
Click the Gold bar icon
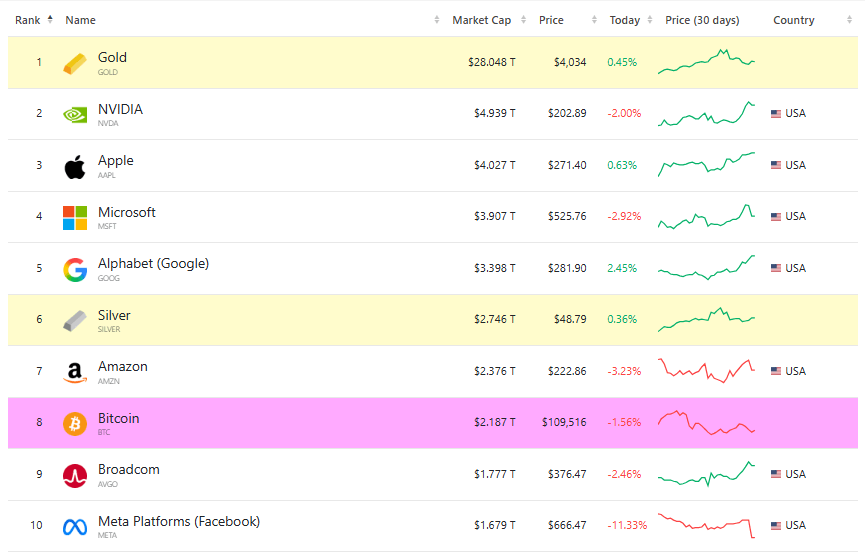point(75,63)
